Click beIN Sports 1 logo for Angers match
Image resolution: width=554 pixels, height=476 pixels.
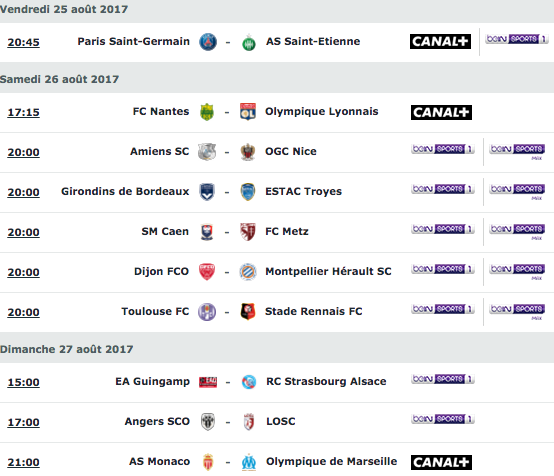point(442,419)
